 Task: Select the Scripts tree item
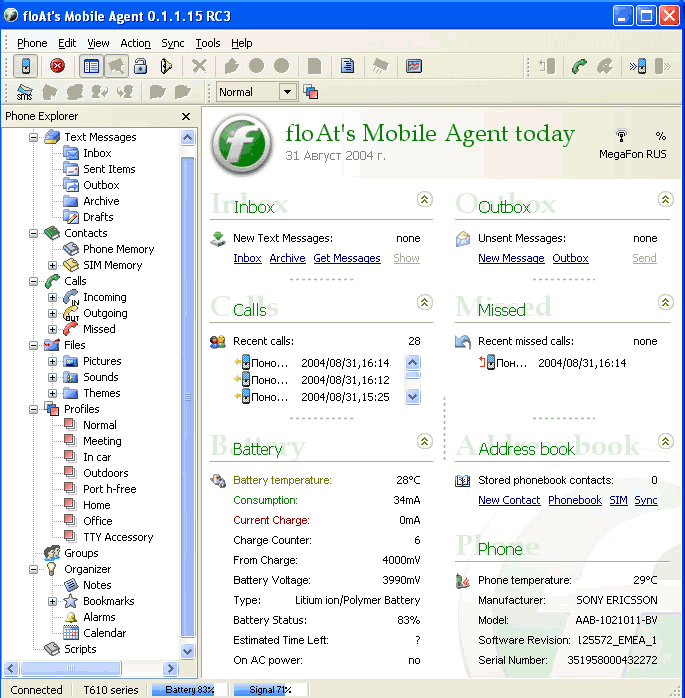tap(80, 649)
